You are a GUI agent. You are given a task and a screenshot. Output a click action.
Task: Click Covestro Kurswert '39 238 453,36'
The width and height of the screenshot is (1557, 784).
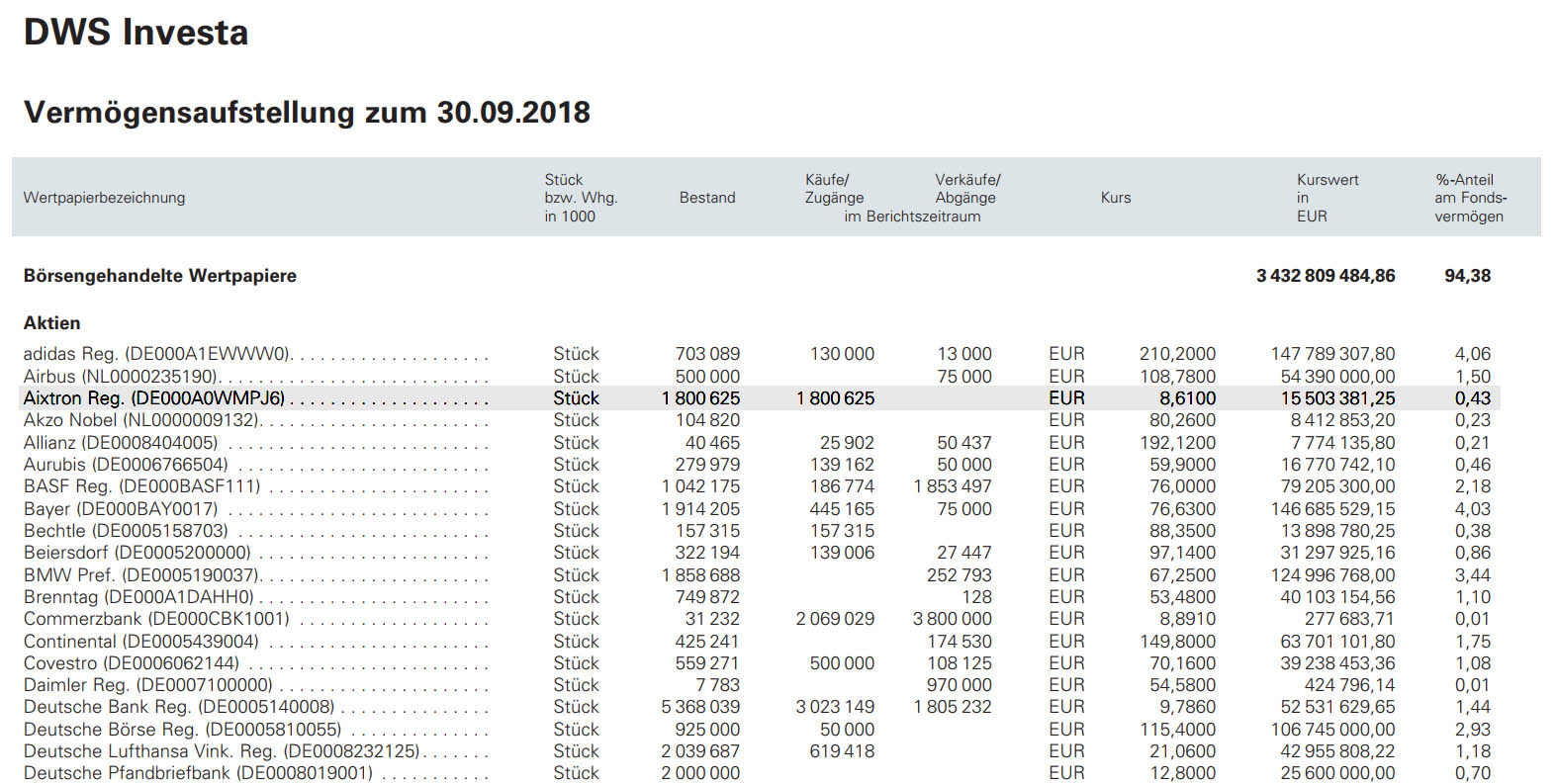(x=1338, y=663)
